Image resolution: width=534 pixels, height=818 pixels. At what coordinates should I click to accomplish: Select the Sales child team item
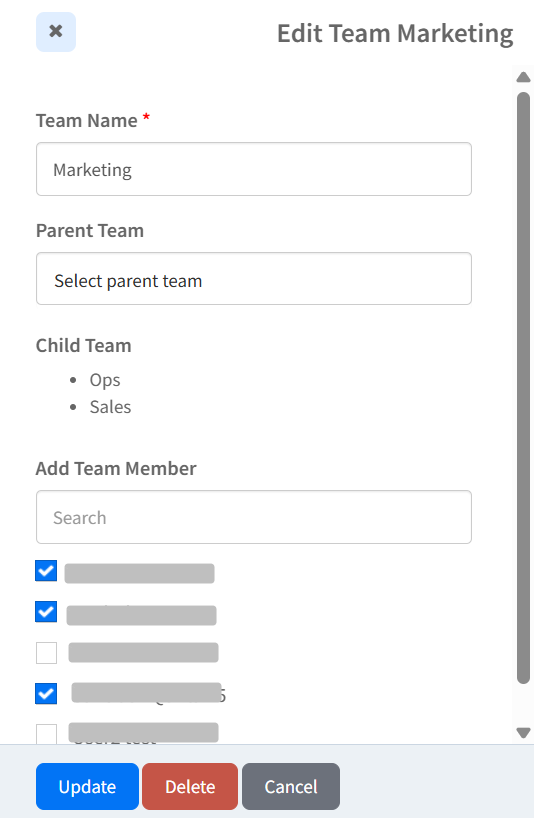pyautogui.click(x=110, y=407)
